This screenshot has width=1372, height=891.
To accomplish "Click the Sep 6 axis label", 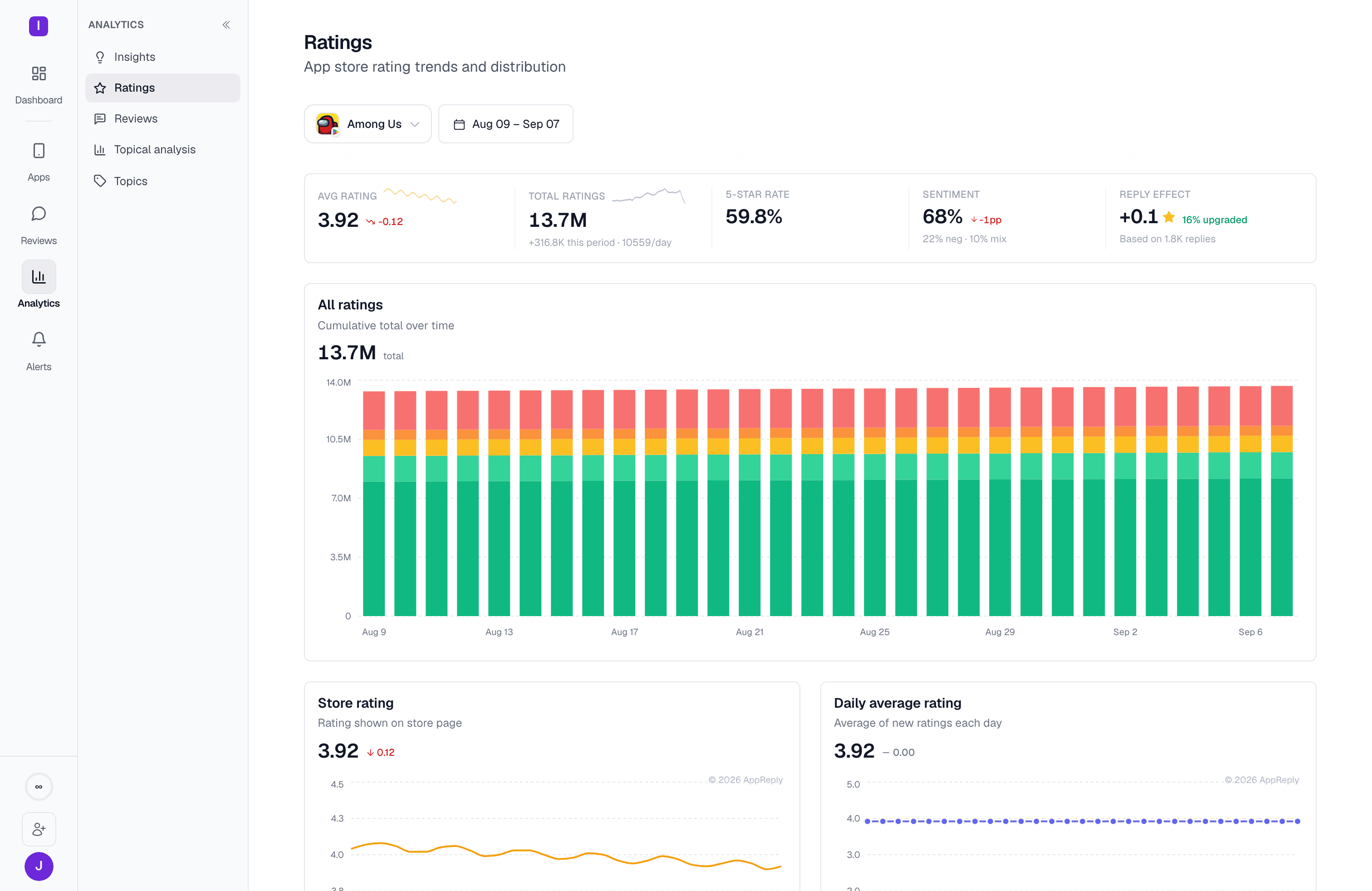I will click(1250, 632).
